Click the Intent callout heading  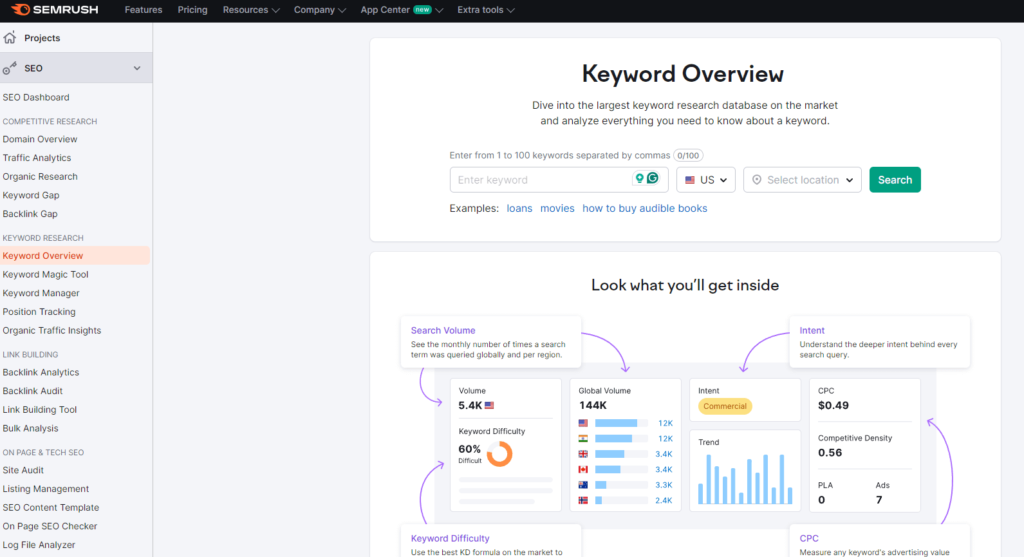(x=812, y=330)
